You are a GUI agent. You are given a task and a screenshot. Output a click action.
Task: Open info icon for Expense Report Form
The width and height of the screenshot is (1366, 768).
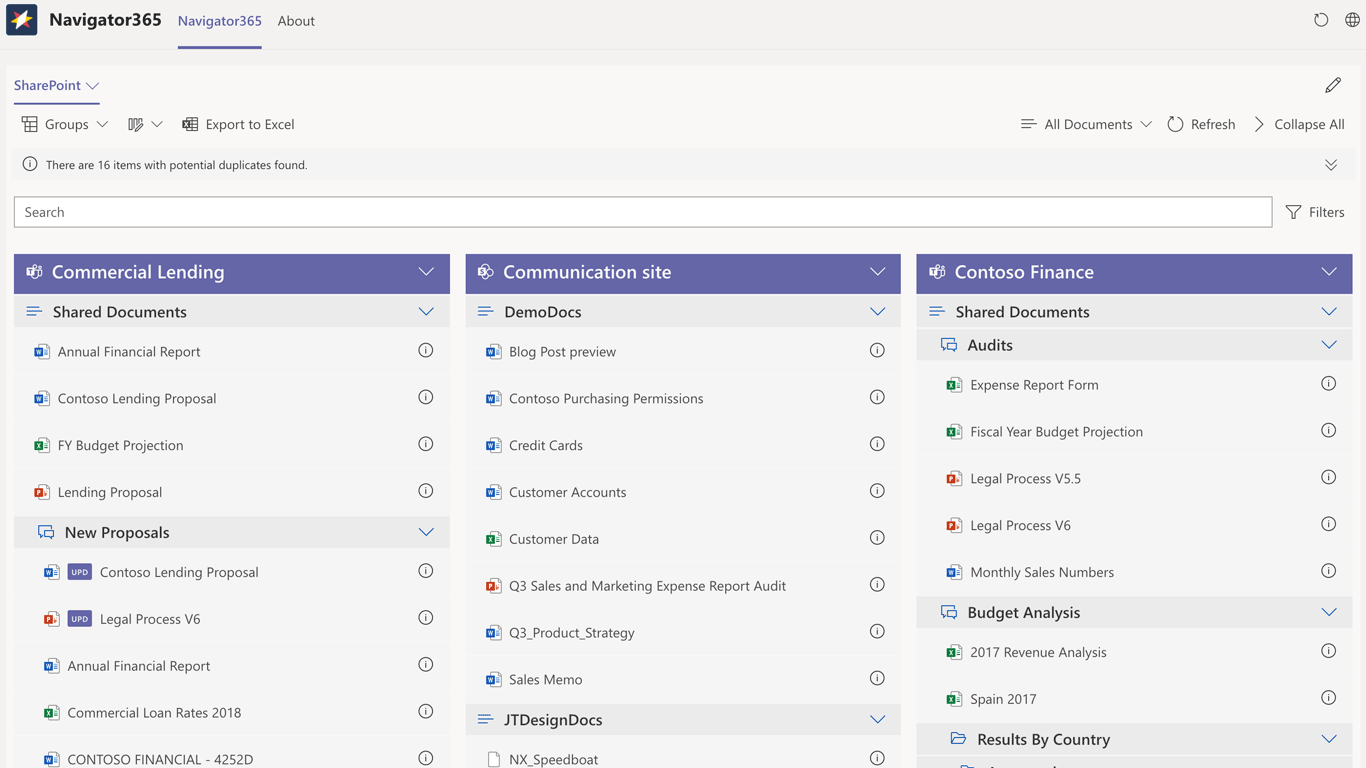tap(1328, 384)
